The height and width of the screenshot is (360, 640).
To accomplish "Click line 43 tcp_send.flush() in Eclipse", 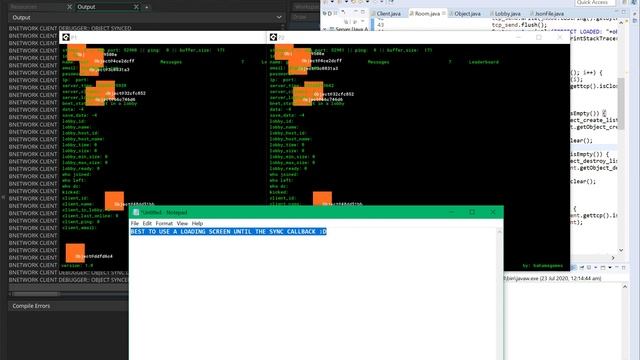I will (519, 25).
